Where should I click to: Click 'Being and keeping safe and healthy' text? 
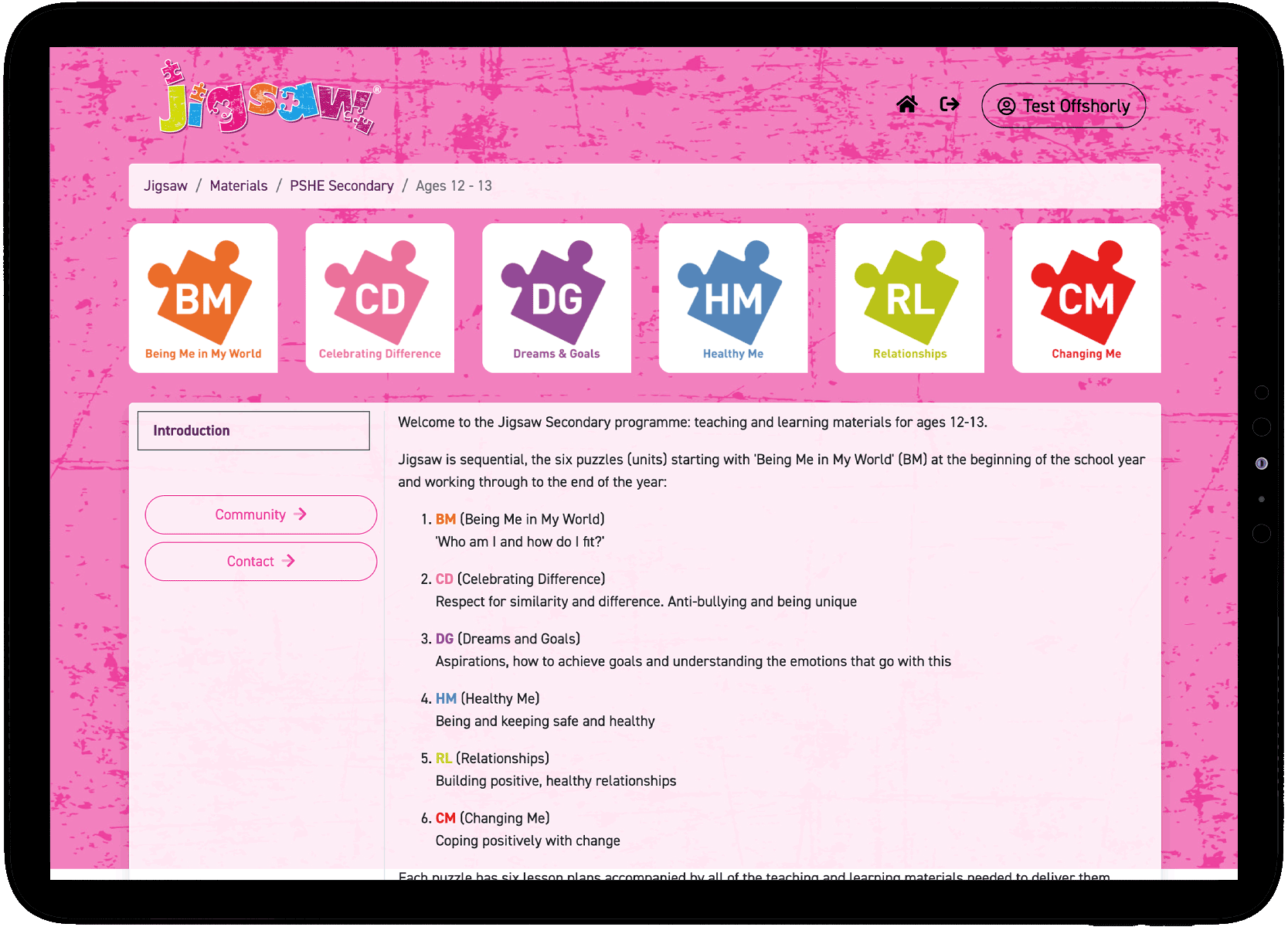(x=545, y=722)
